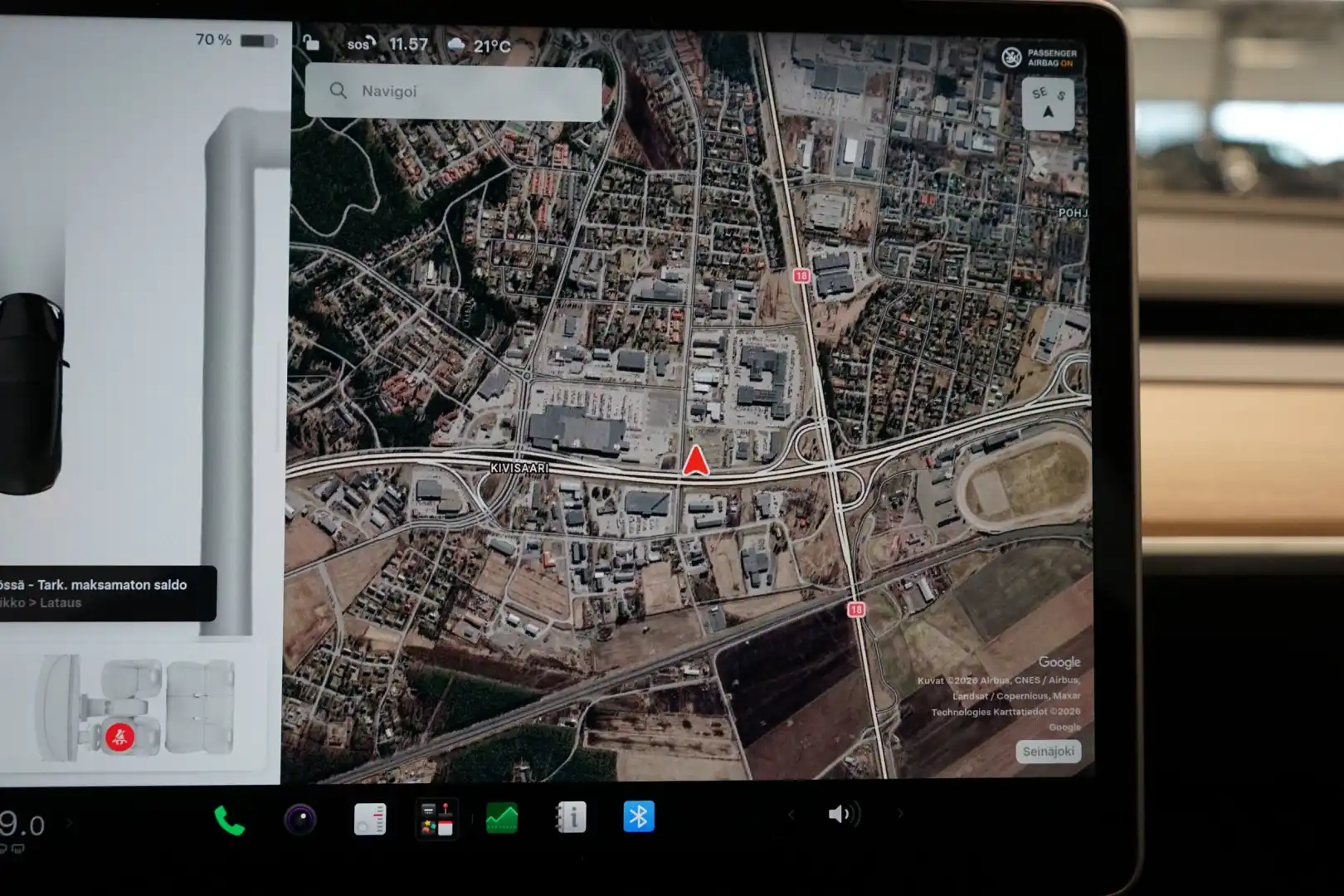Tap the Seinäjoki location button
Viewport: 1344px width, 896px height.
1049,751
